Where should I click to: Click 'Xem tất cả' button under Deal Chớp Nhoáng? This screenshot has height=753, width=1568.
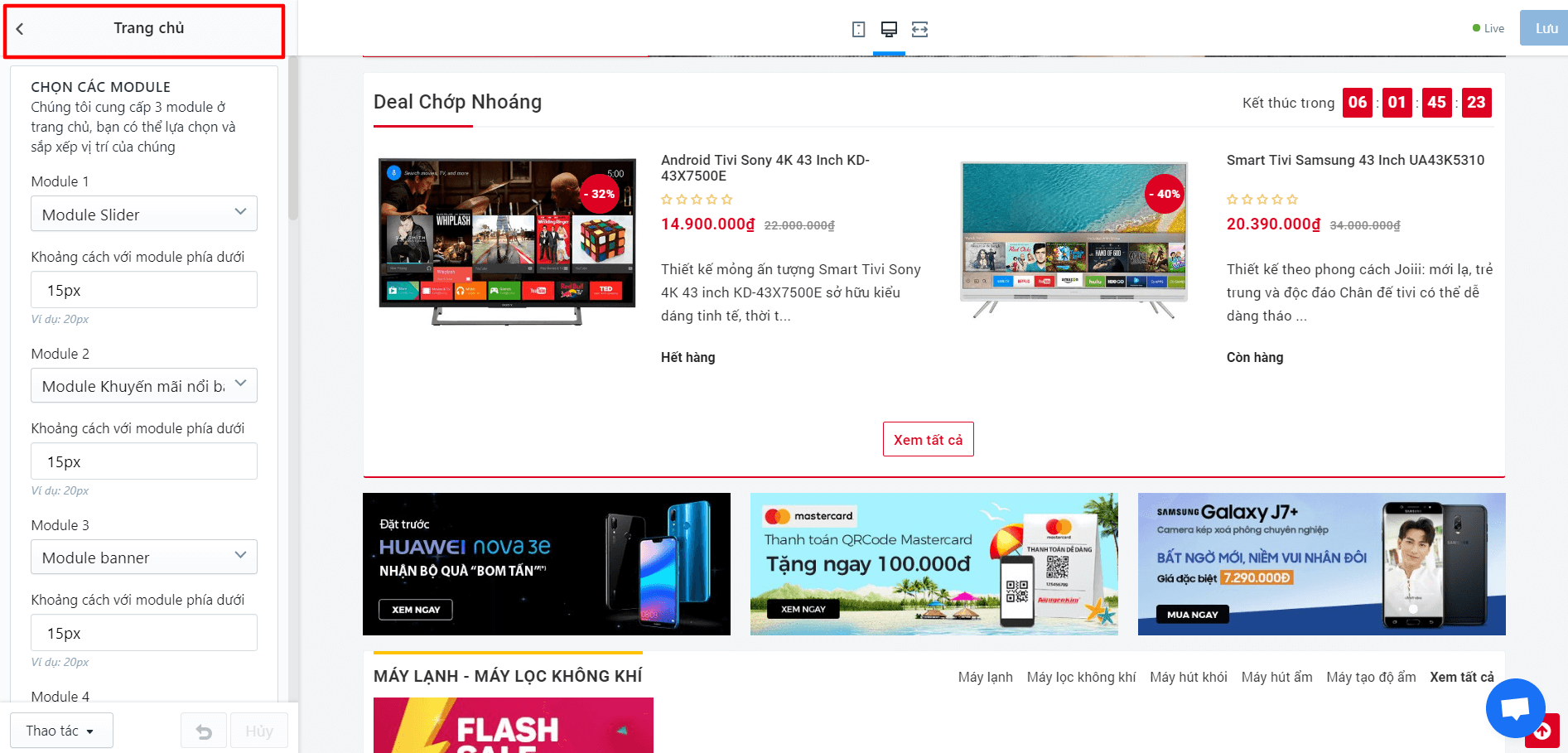coord(928,440)
